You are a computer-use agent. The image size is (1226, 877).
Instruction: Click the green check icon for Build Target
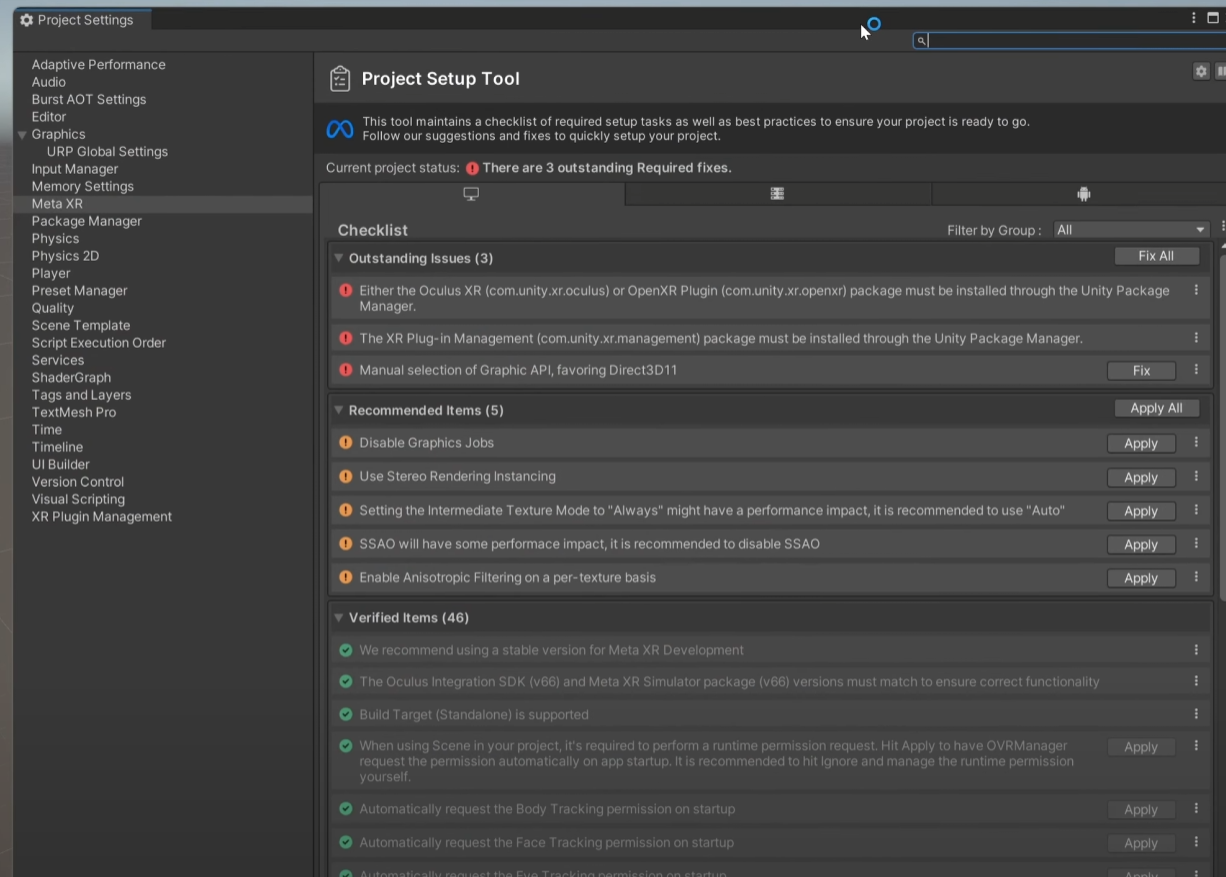click(x=346, y=715)
